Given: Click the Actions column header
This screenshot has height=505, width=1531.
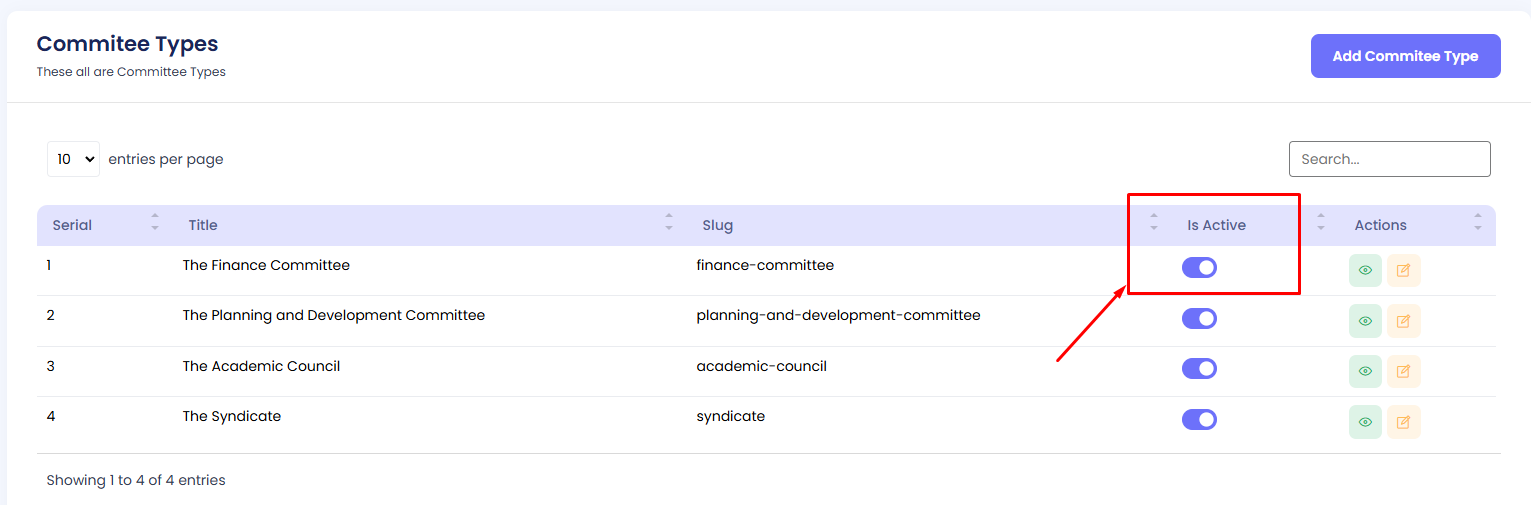Looking at the screenshot, I should point(1380,225).
